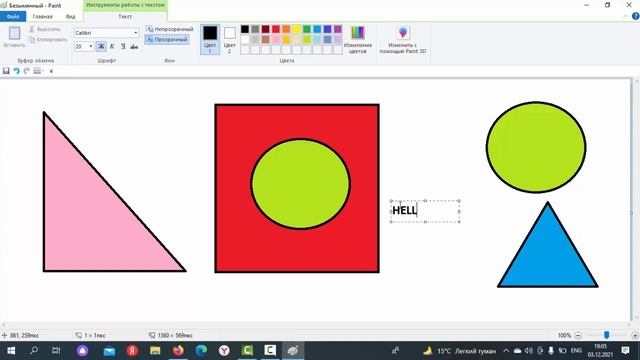
Task: Click the zoom slider handle
Action: [607, 335]
